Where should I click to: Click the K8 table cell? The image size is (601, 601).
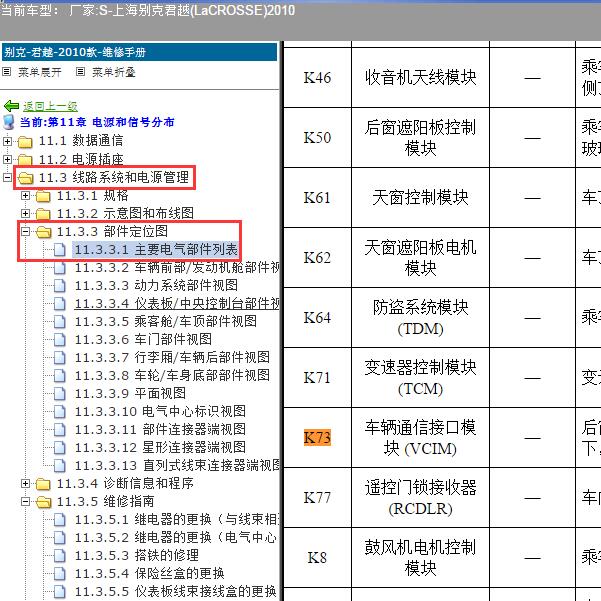pos(317,558)
